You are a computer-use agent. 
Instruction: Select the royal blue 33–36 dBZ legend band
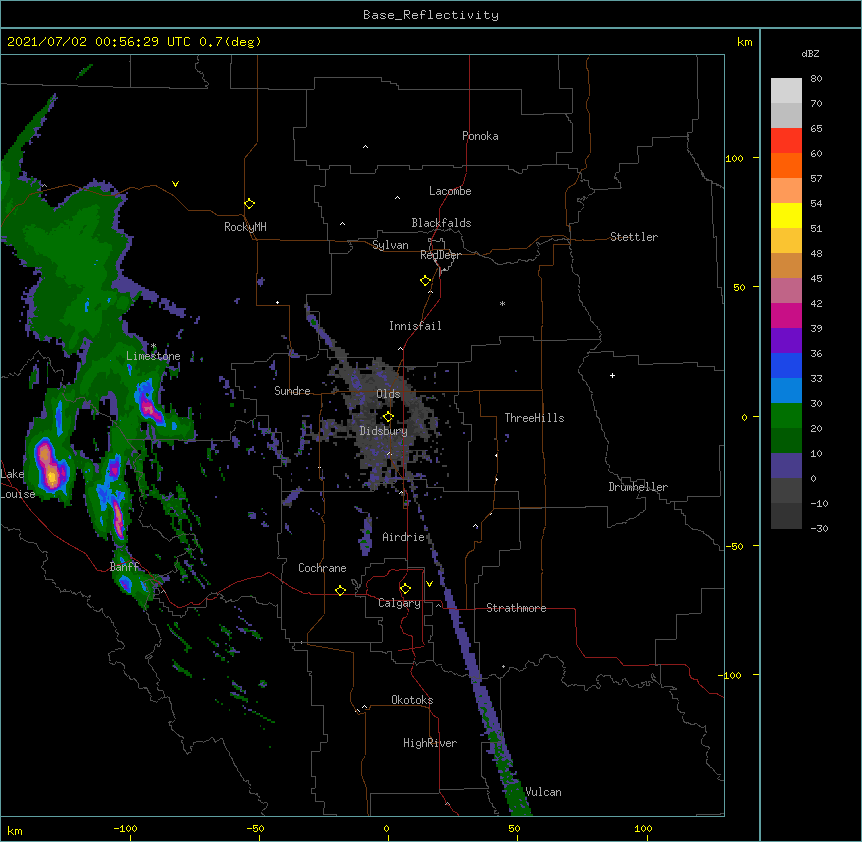click(x=786, y=365)
